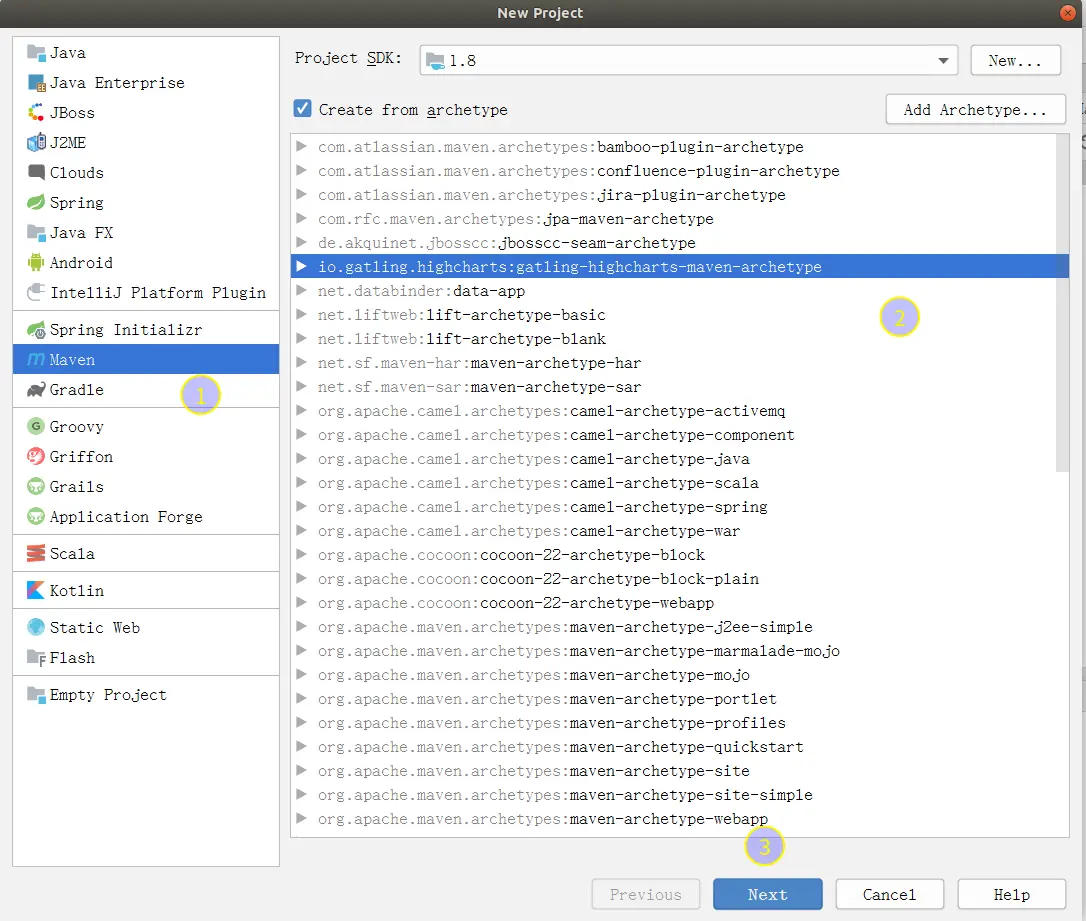This screenshot has width=1086, height=921.
Task: Select lift-archetype-blank row
Action: (673, 339)
